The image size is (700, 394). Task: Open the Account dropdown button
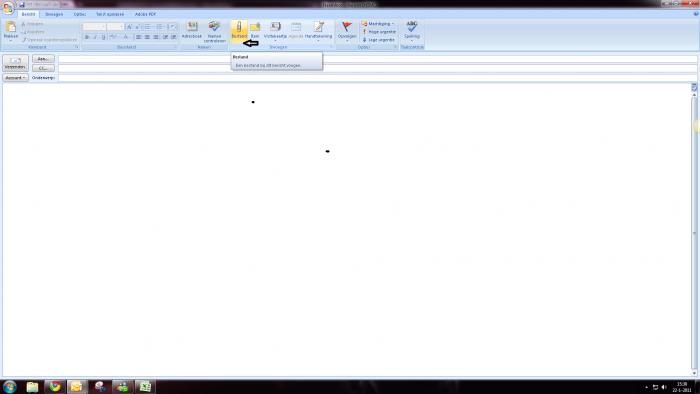pyautogui.click(x=16, y=78)
